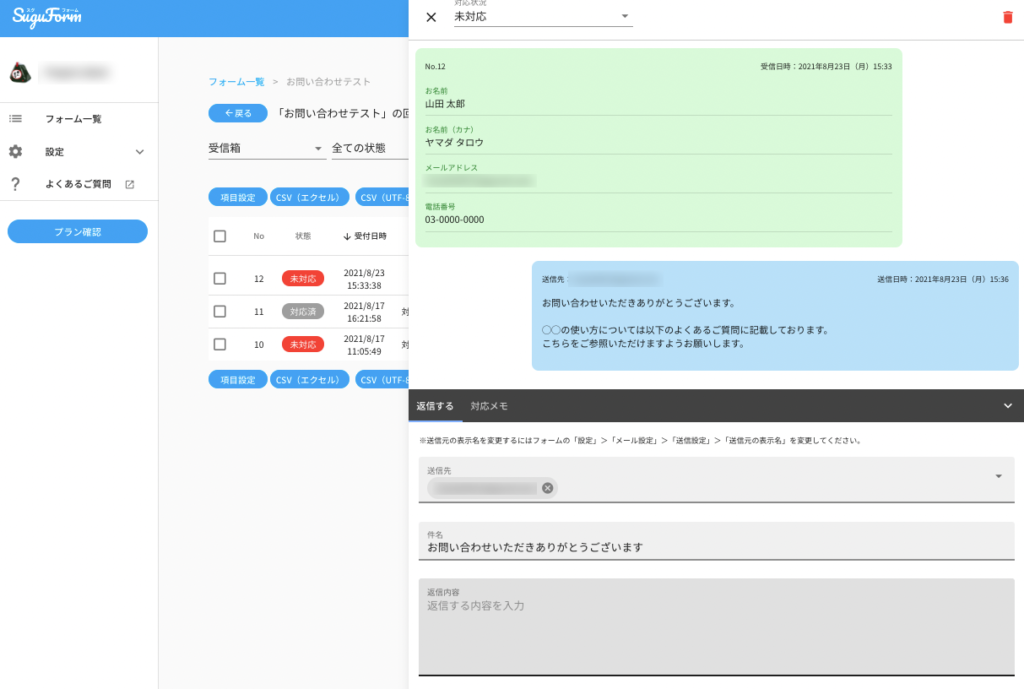
Task: Open the 全ての状態 filter dropdown
Action: click(x=370, y=148)
